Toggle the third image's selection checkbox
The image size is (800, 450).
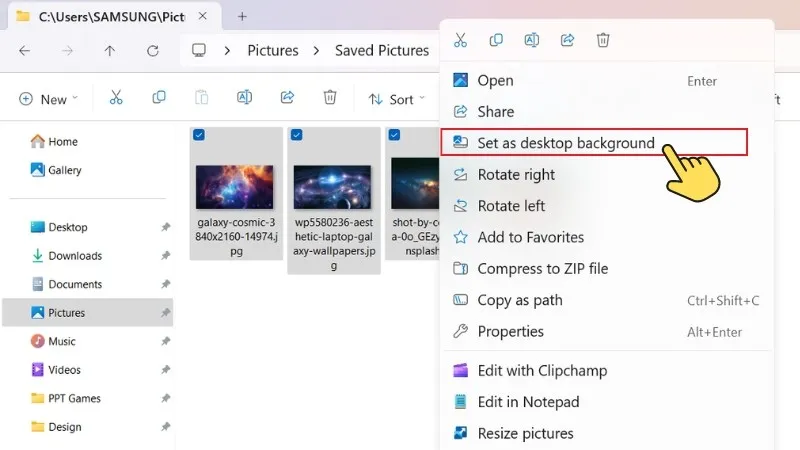(394, 135)
